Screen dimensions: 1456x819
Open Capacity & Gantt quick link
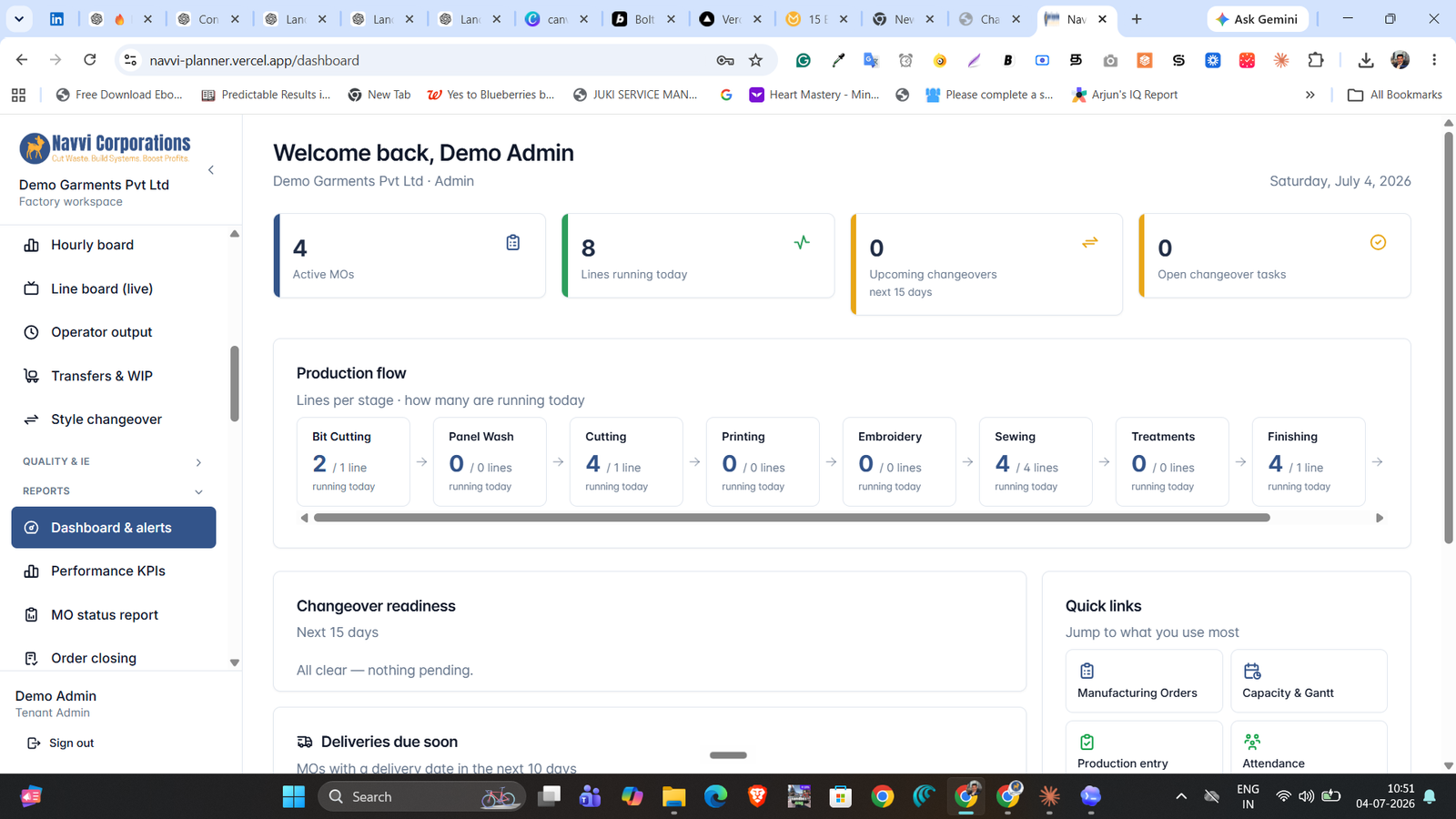1309,682
